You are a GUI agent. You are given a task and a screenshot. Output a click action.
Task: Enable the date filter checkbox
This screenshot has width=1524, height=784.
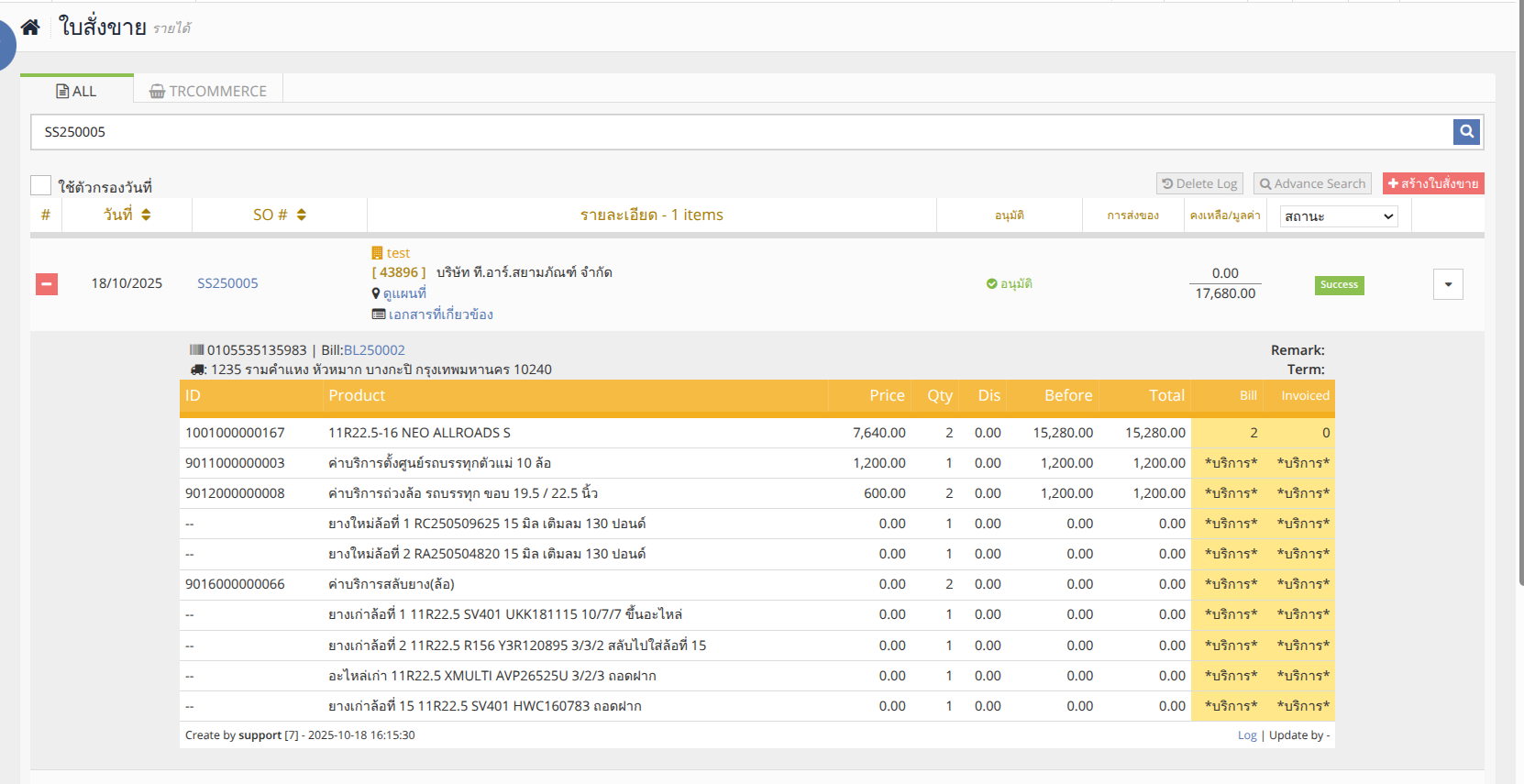[41, 186]
